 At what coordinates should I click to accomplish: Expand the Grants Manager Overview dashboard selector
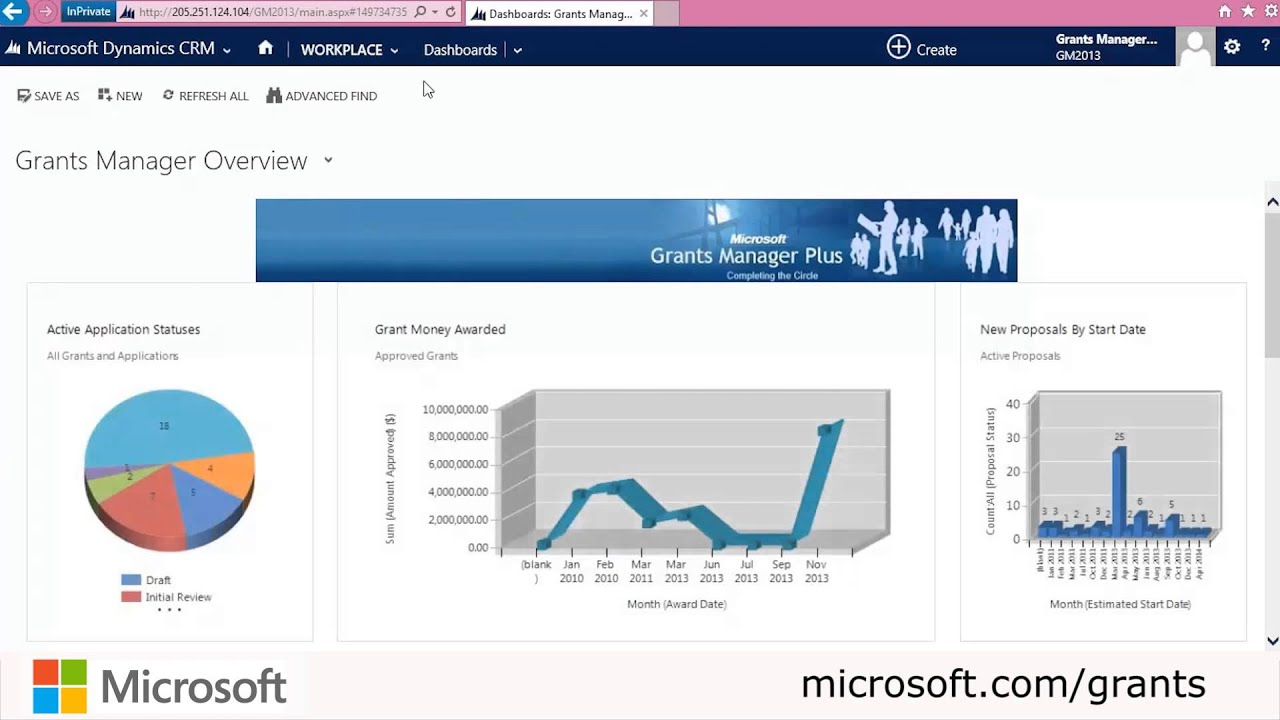(x=328, y=160)
